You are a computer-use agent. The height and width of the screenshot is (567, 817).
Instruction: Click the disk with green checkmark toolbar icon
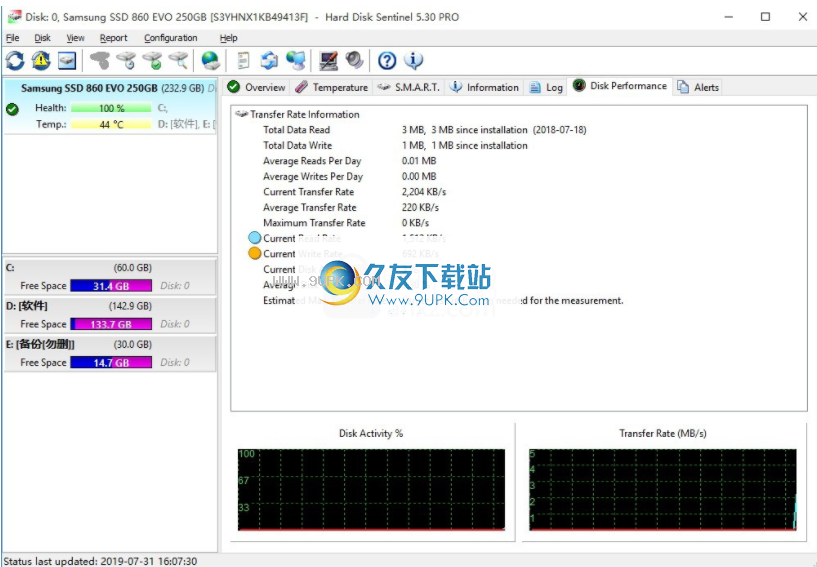point(153,60)
